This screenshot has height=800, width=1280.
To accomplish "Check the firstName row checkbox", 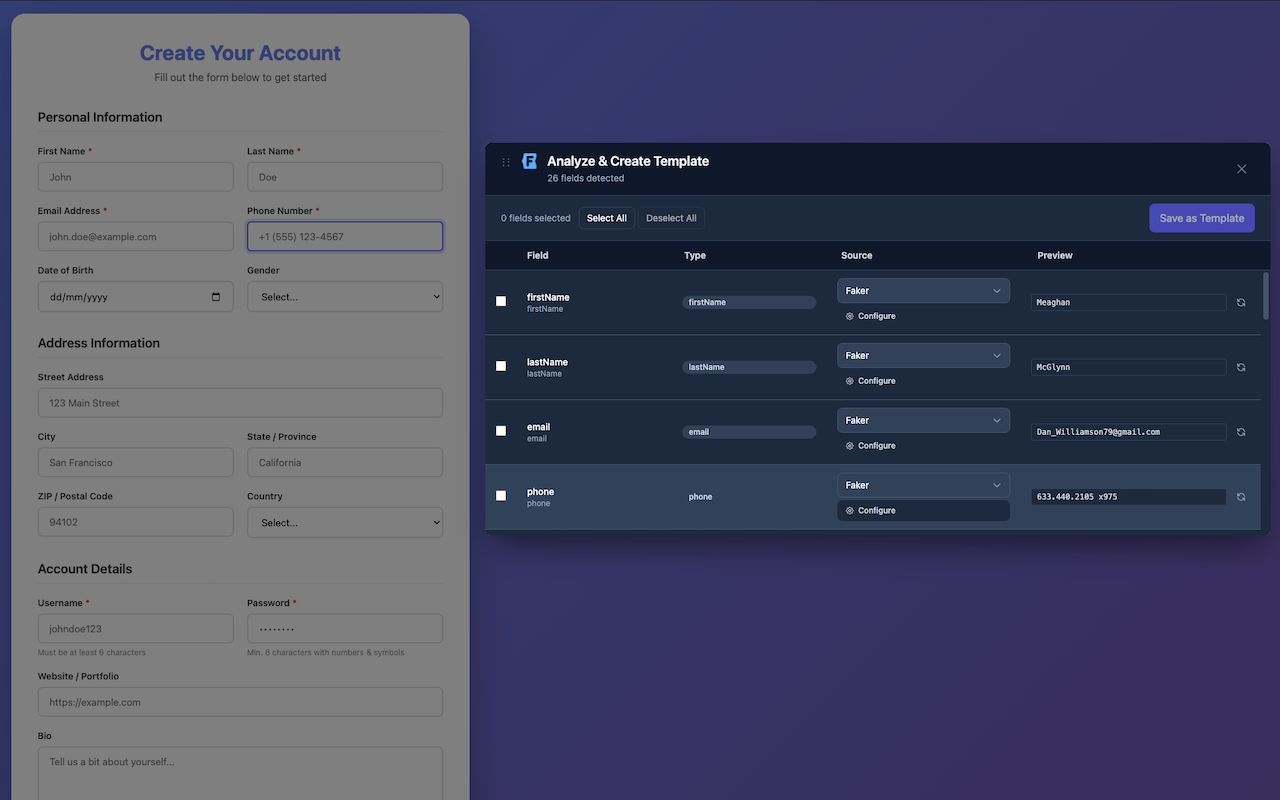I will (x=500, y=301).
